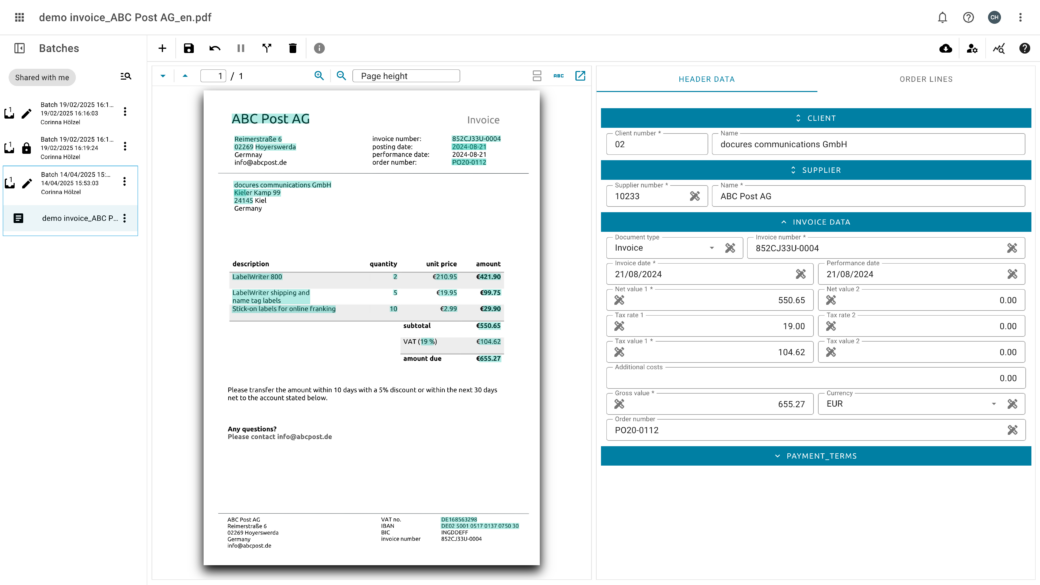Collapse the SUPPLIER section
The height and width of the screenshot is (585, 1040).
coord(816,170)
